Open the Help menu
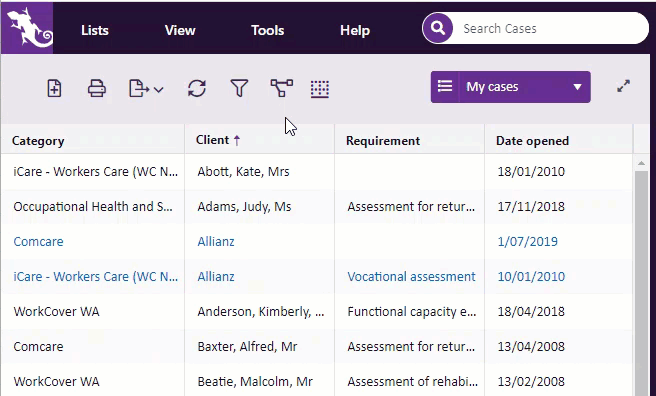The width and height of the screenshot is (656, 396). click(355, 30)
